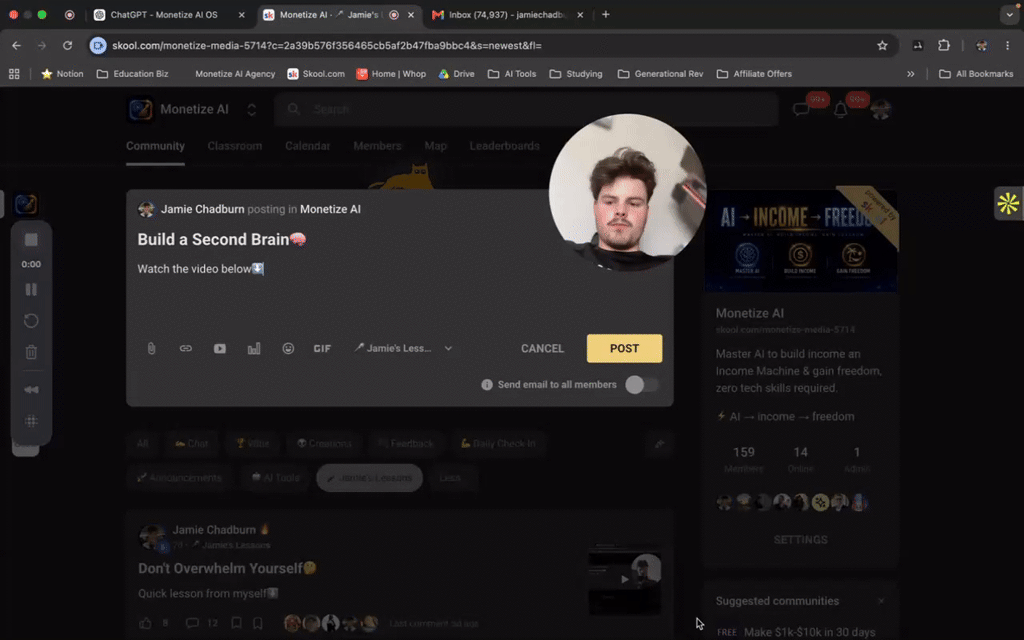
Task: Open the GIF picker
Action: click(x=322, y=348)
